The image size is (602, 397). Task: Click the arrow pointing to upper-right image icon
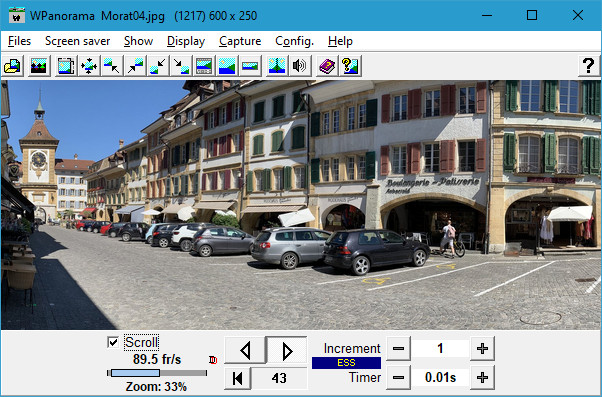click(135, 66)
